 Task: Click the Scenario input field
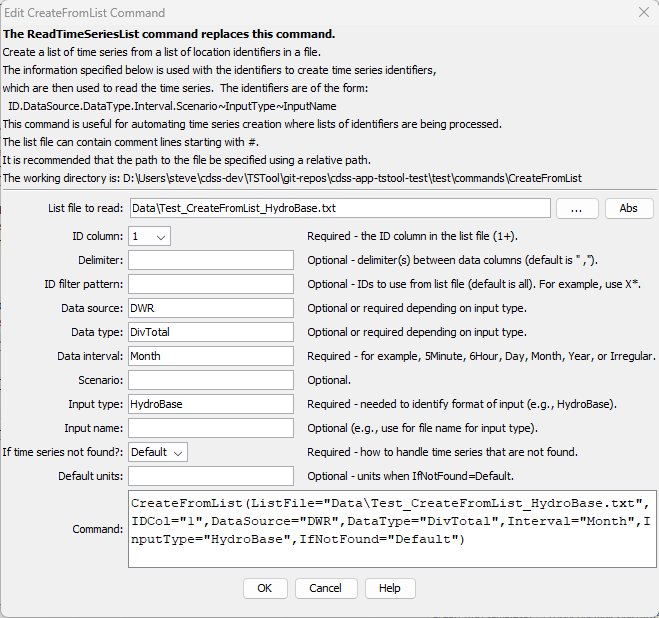tap(211, 380)
